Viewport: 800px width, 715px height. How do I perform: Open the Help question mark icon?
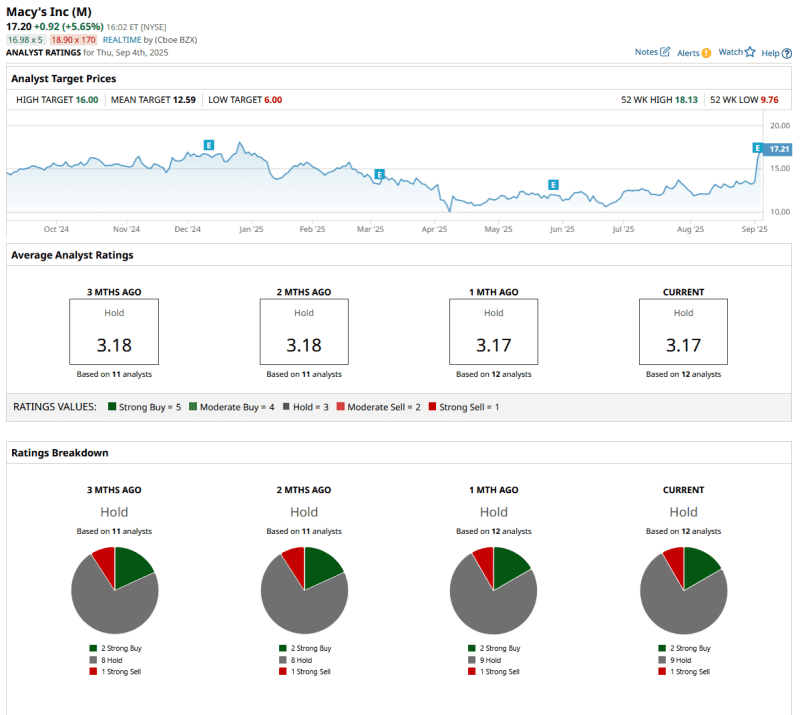785,53
